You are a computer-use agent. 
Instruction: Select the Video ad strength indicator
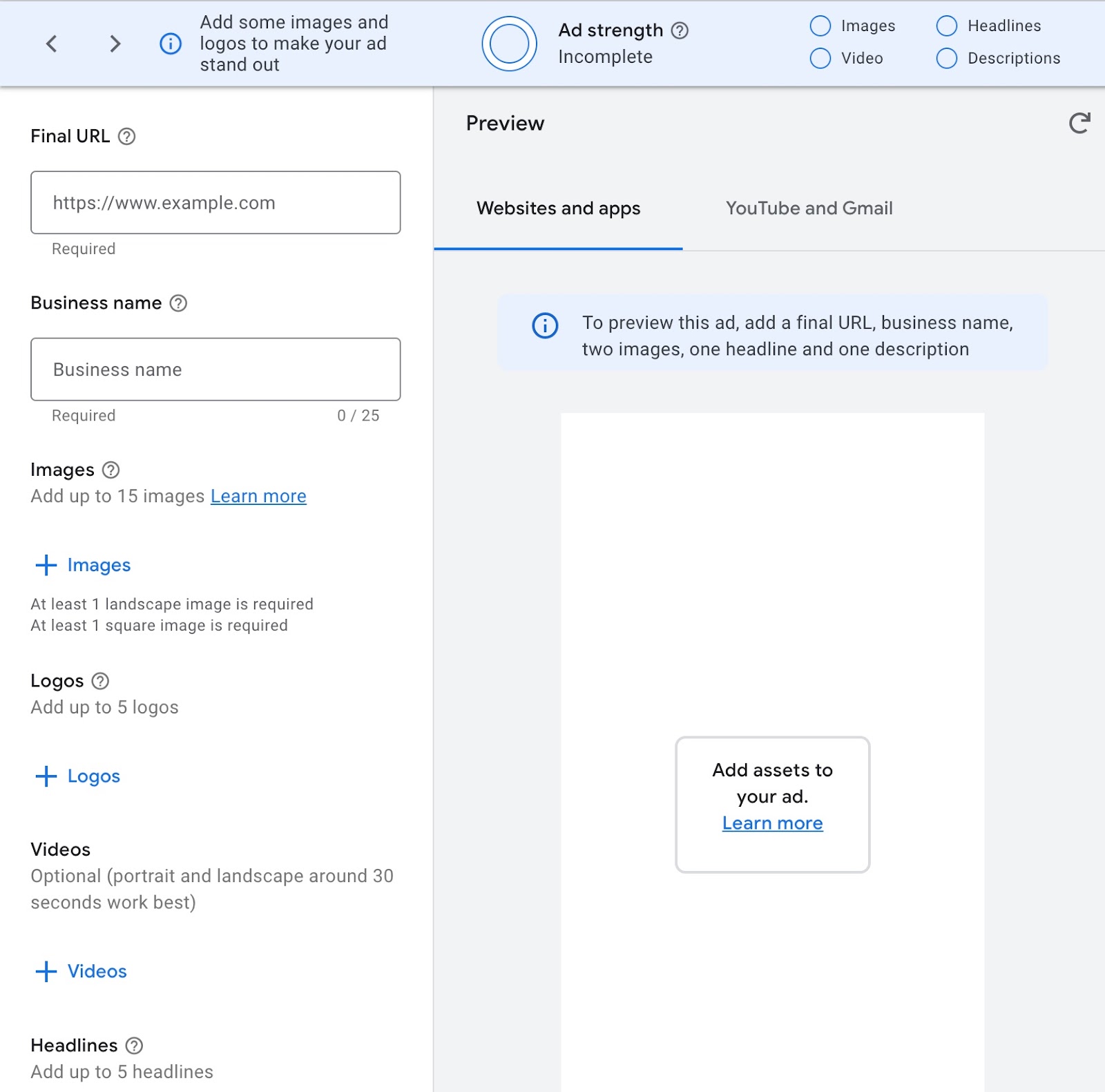click(x=820, y=58)
